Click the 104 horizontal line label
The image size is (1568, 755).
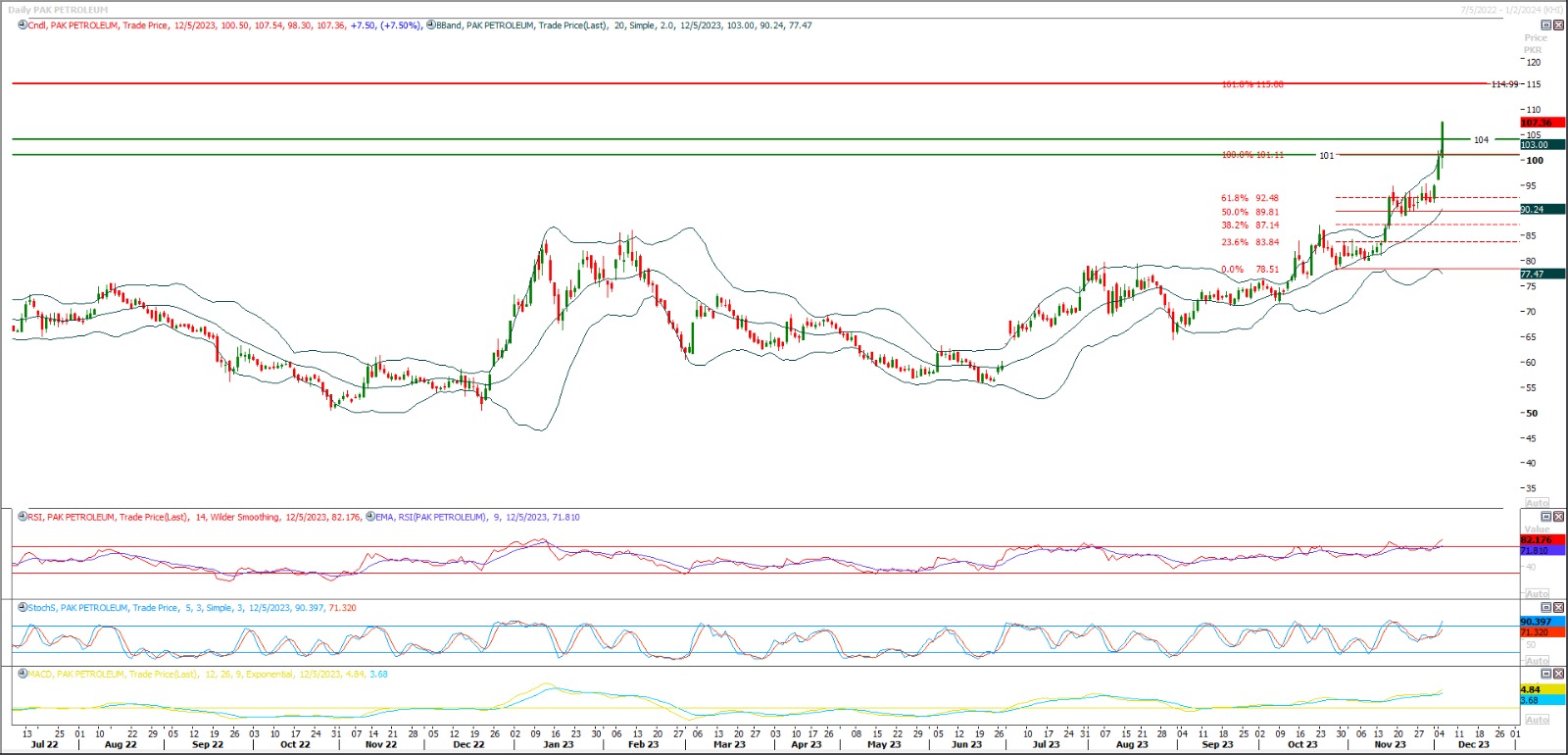(x=1481, y=140)
